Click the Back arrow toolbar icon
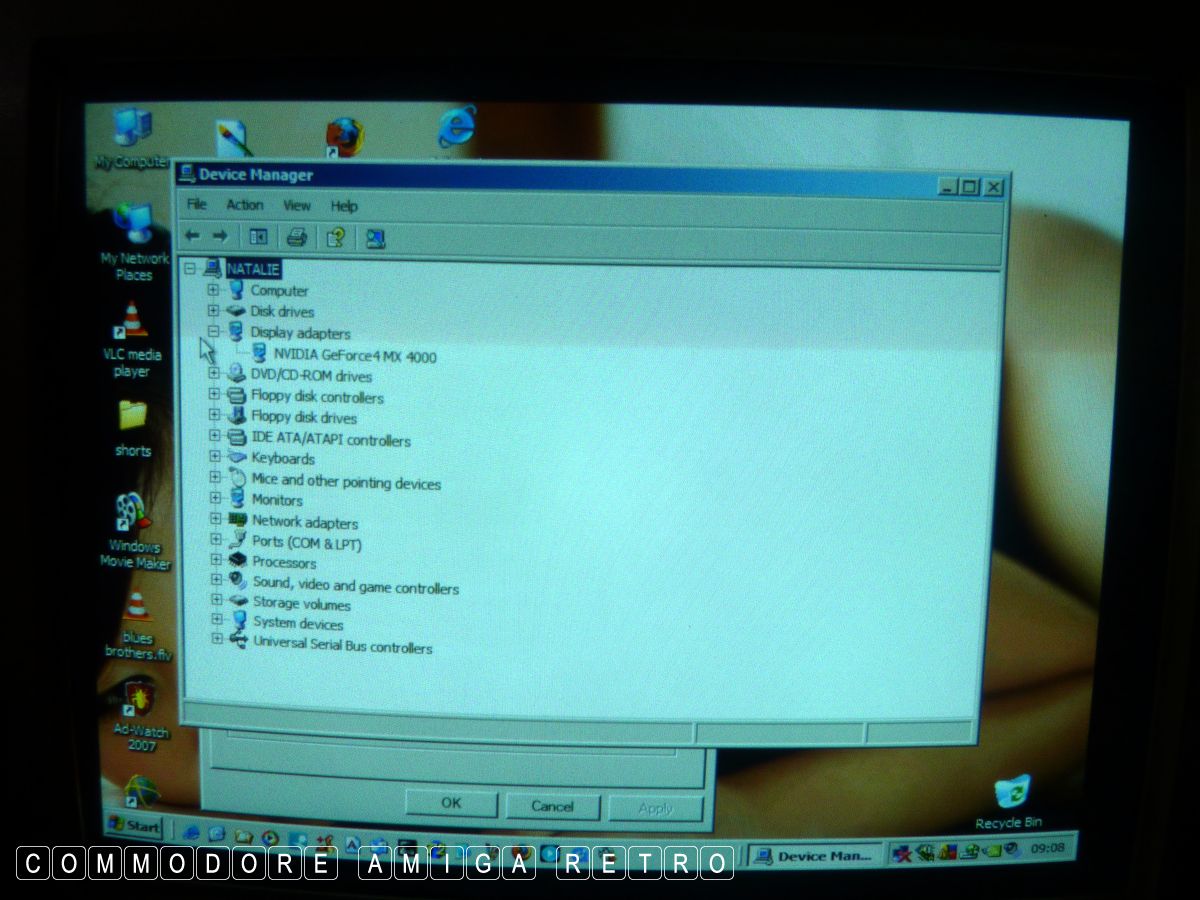Screen dimensions: 1200x900 pyautogui.click(x=193, y=237)
